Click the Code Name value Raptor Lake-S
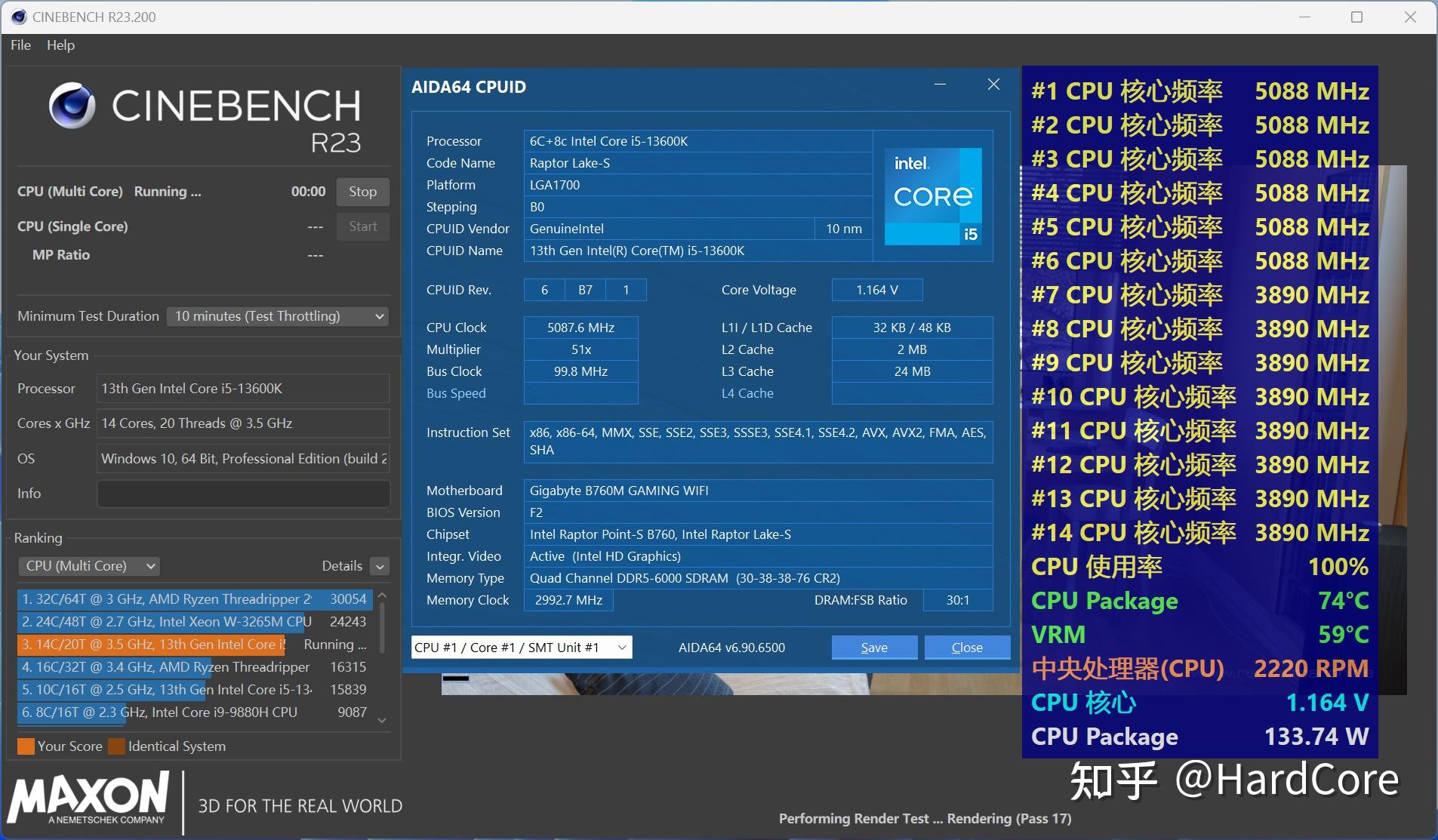 coord(697,163)
